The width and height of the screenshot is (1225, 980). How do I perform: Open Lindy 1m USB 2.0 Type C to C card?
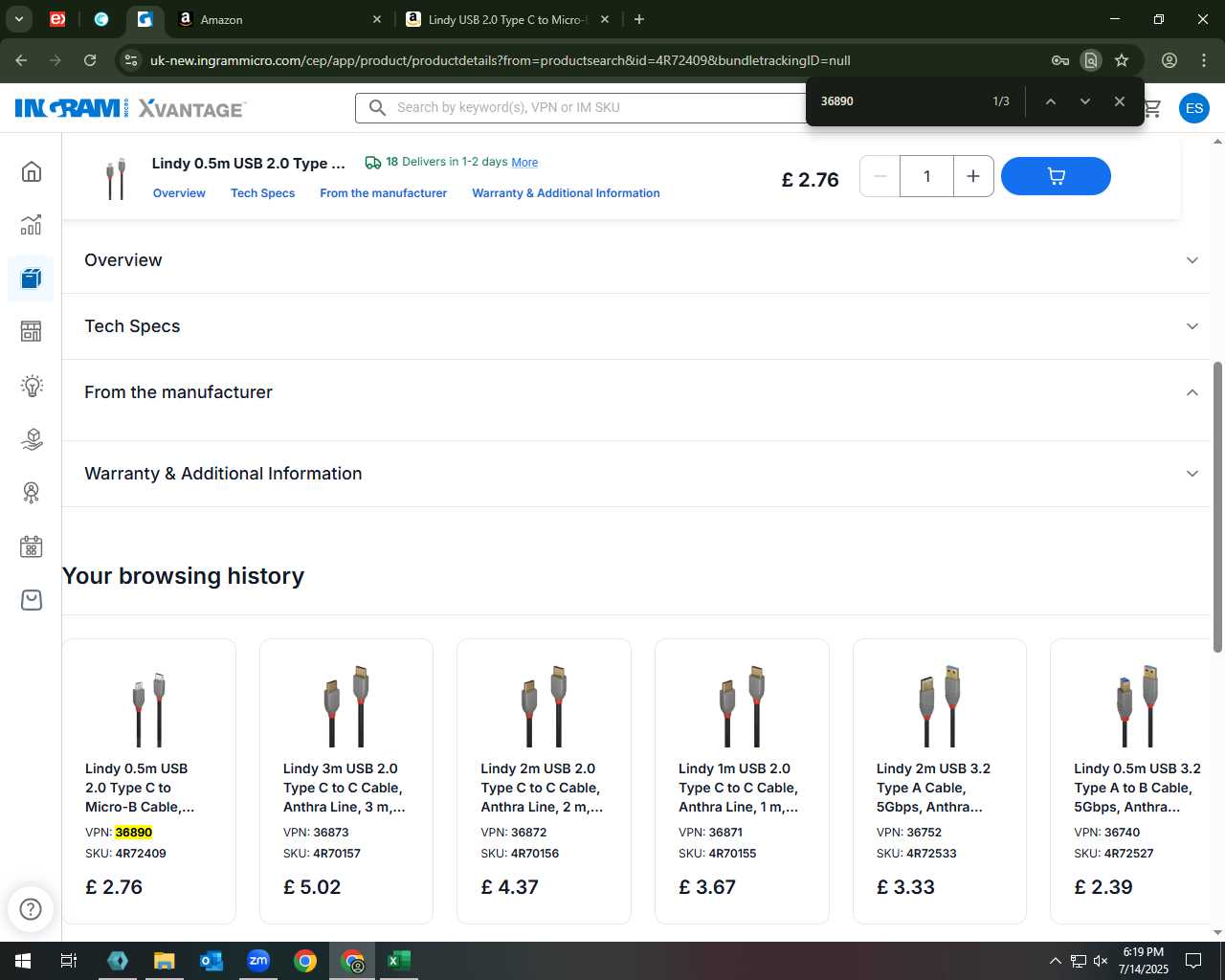(742, 781)
